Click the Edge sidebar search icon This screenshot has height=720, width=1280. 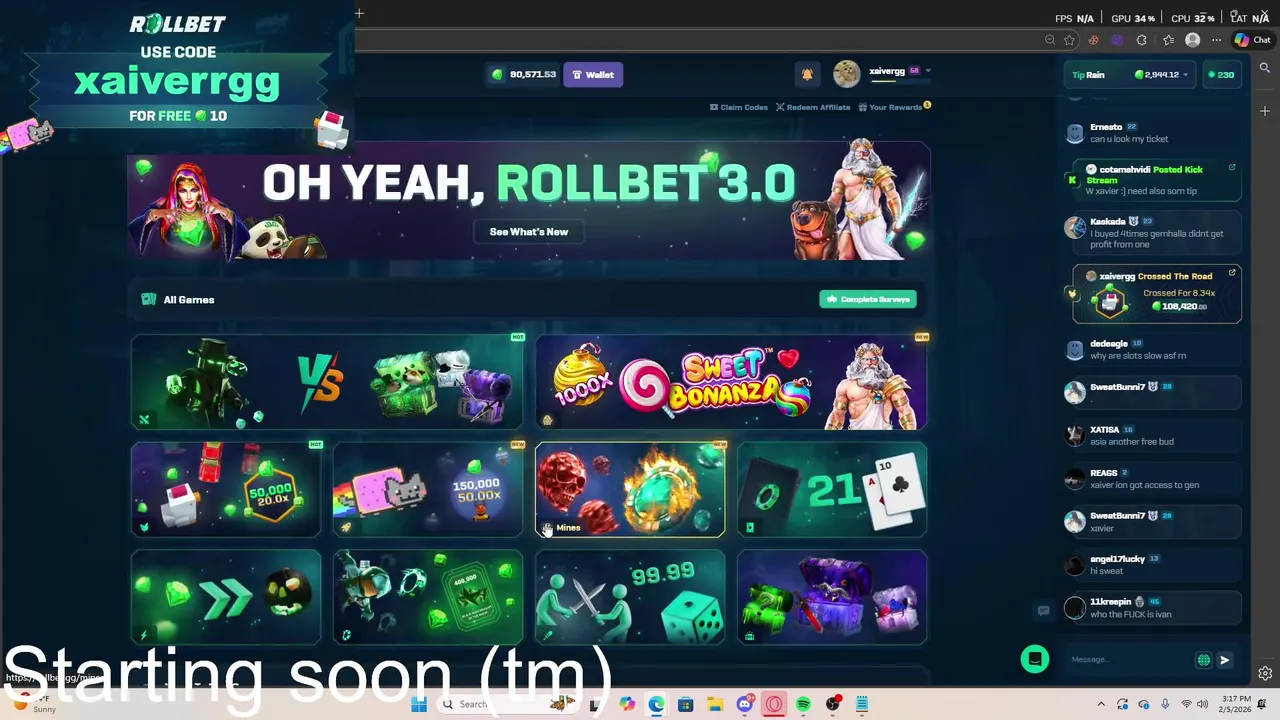(1265, 68)
